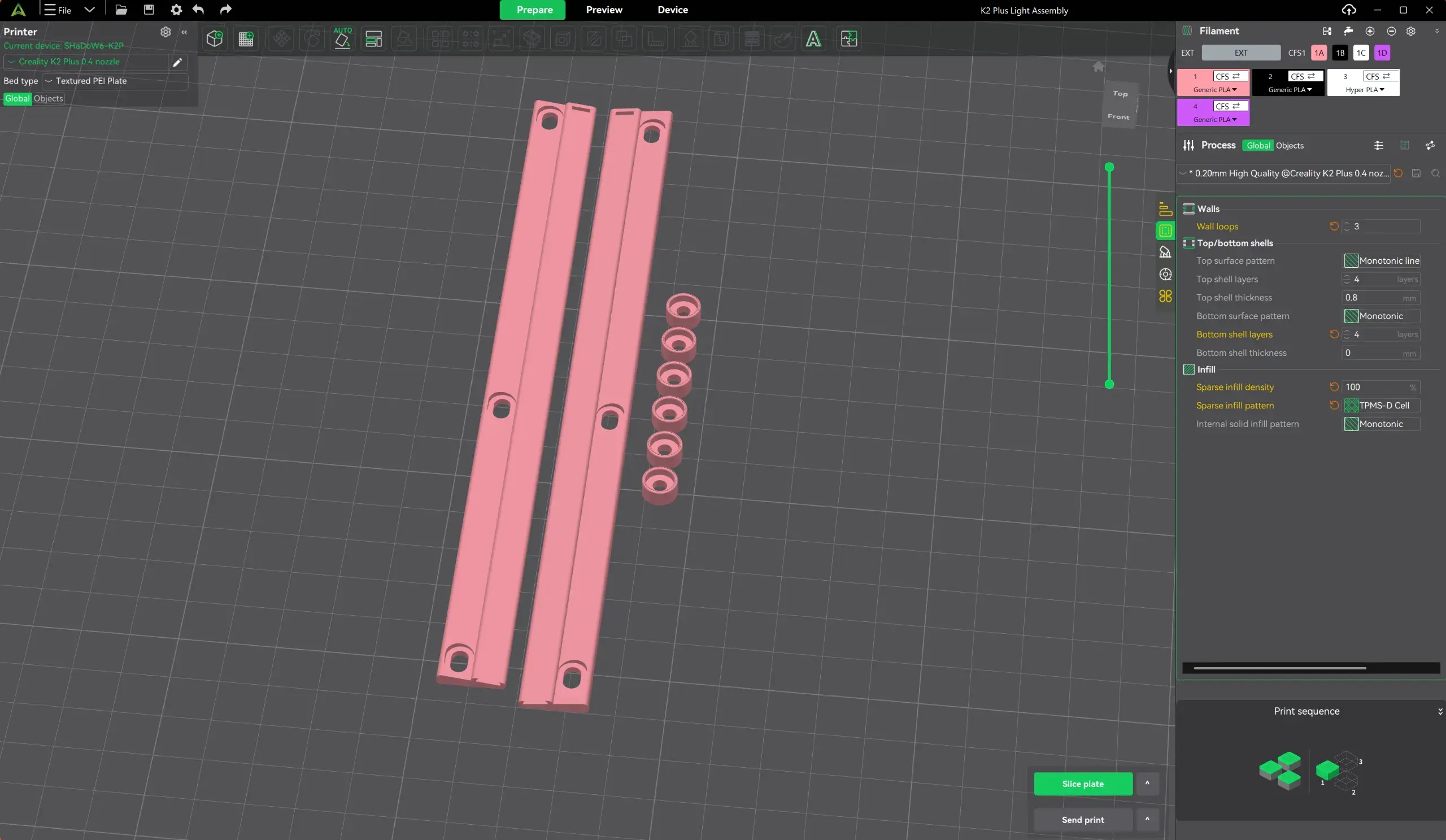
Task: Click the Add Printing Plate icon
Action: (x=246, y=38)
